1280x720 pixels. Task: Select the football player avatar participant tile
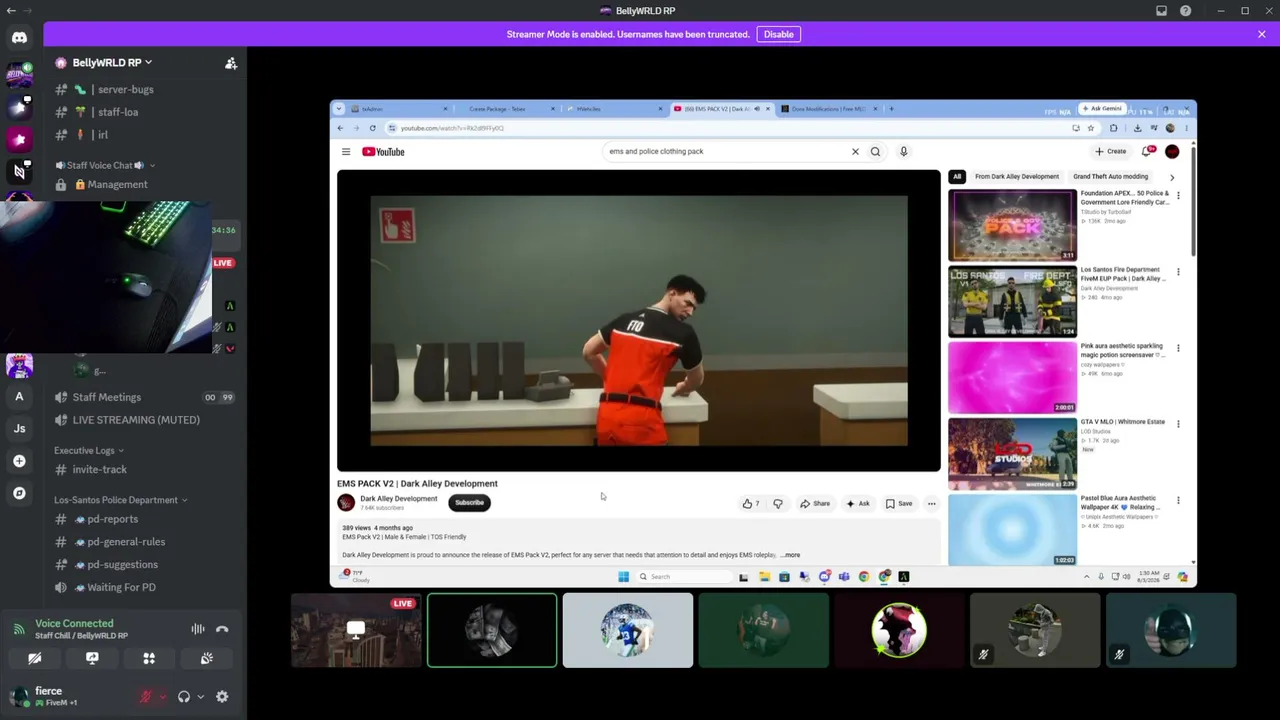(627, 630)
